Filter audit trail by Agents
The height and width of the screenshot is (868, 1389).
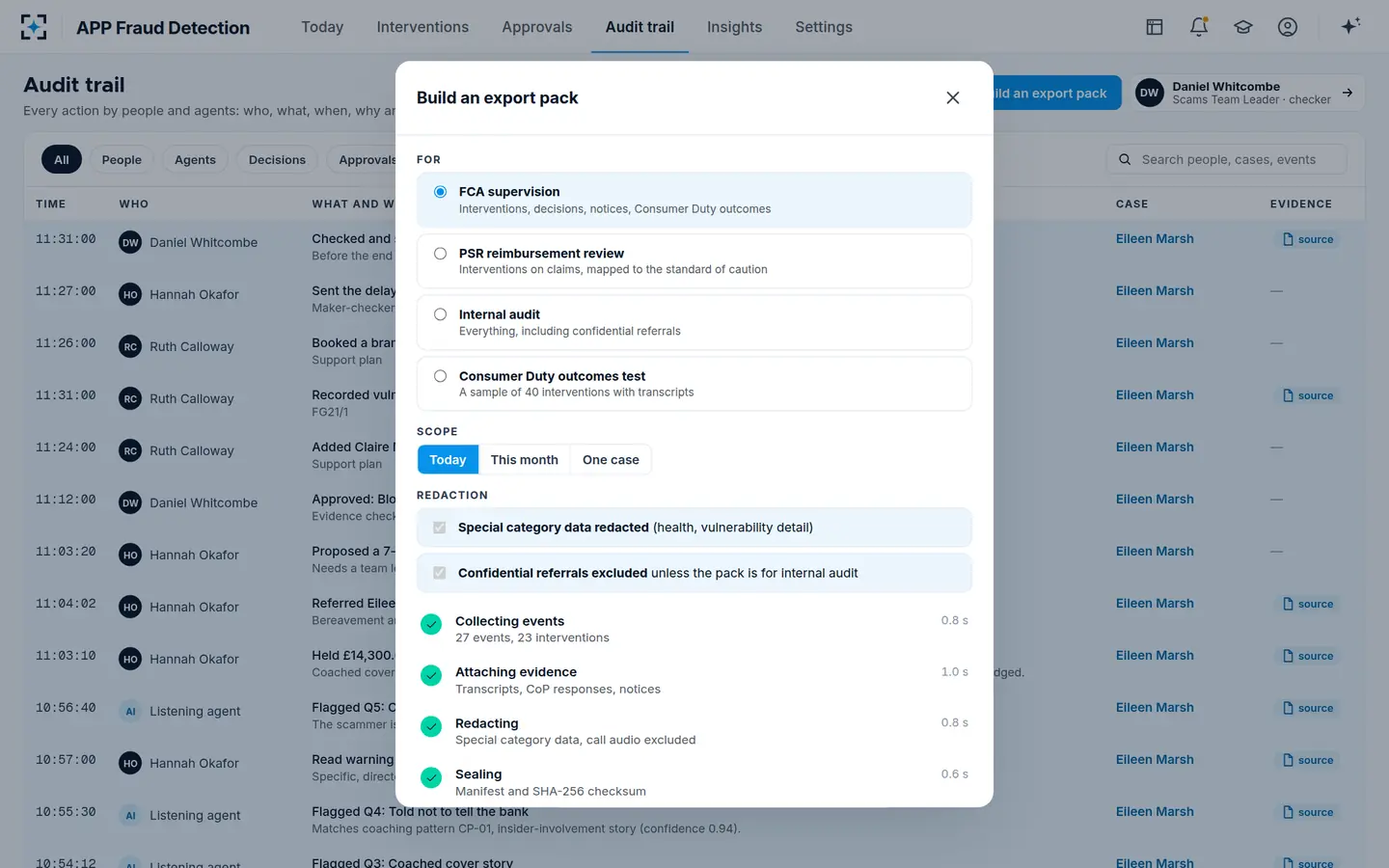(x=195, y=159)
